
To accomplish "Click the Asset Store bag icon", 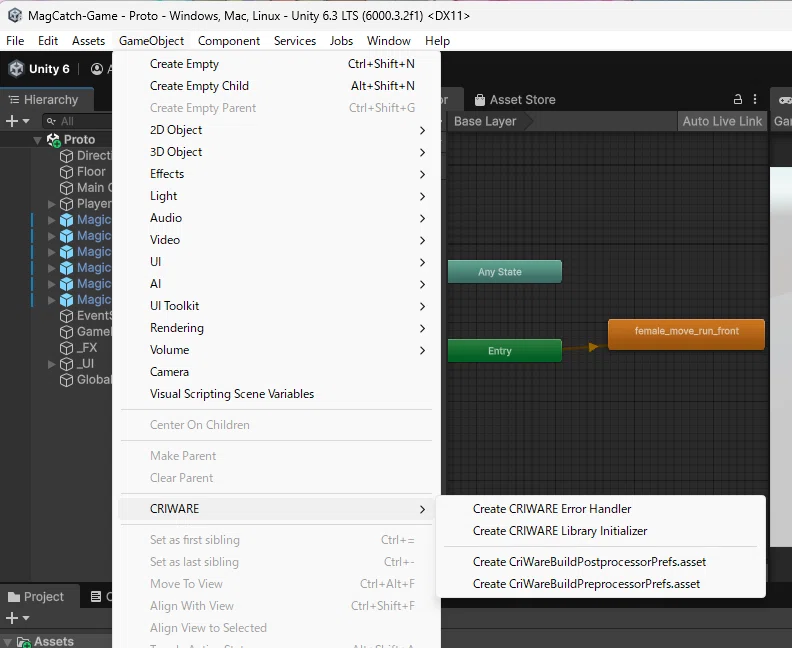I will click(480, 100).
